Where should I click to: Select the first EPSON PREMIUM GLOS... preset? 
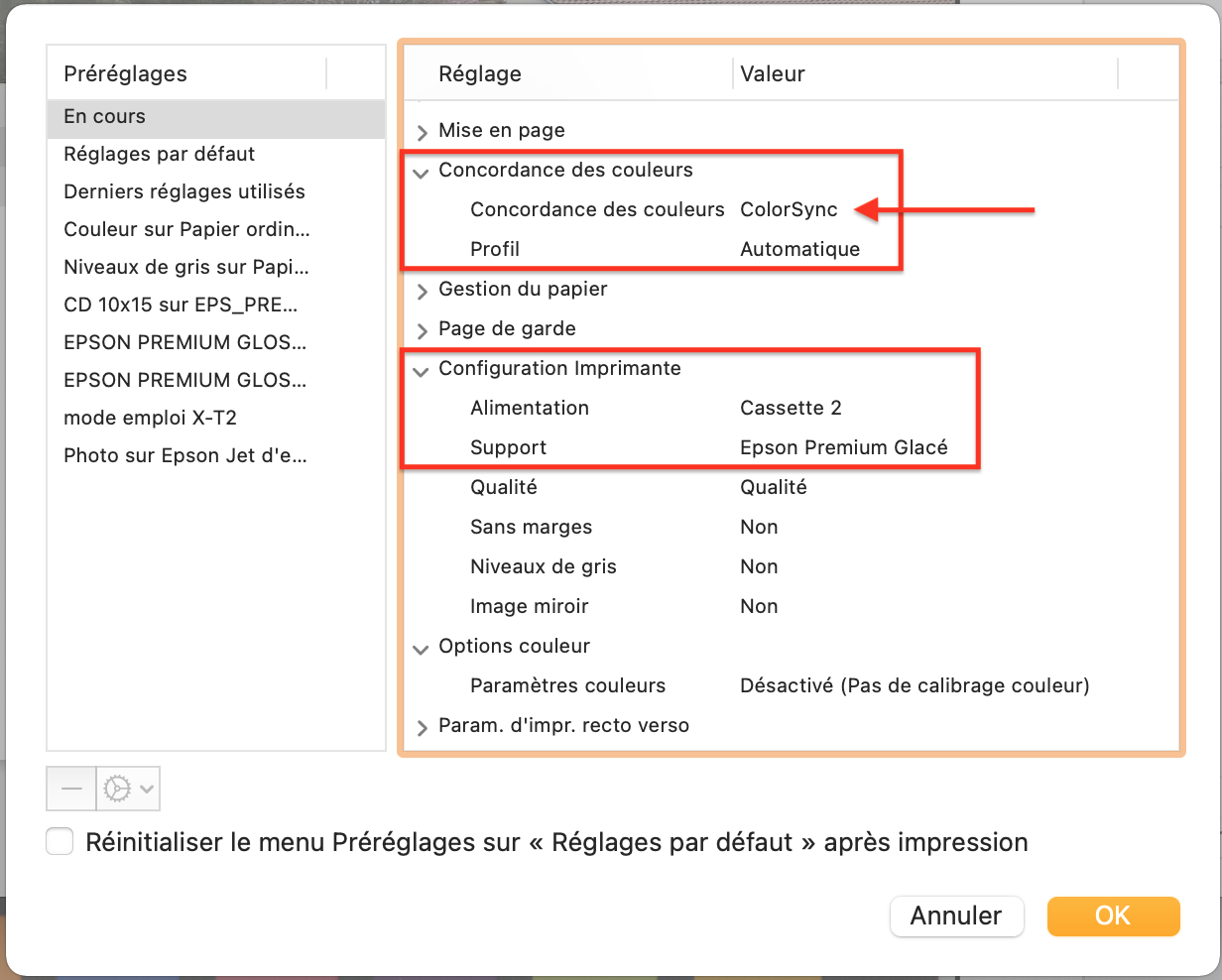coord(216,343)
